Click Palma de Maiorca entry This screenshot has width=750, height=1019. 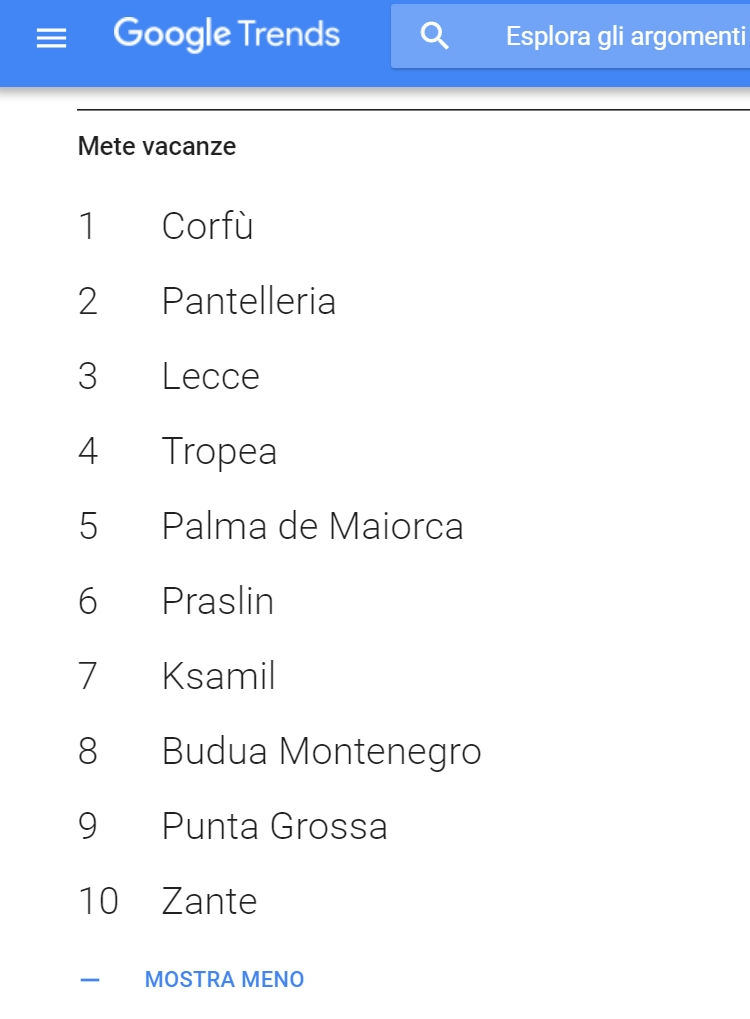313,526
